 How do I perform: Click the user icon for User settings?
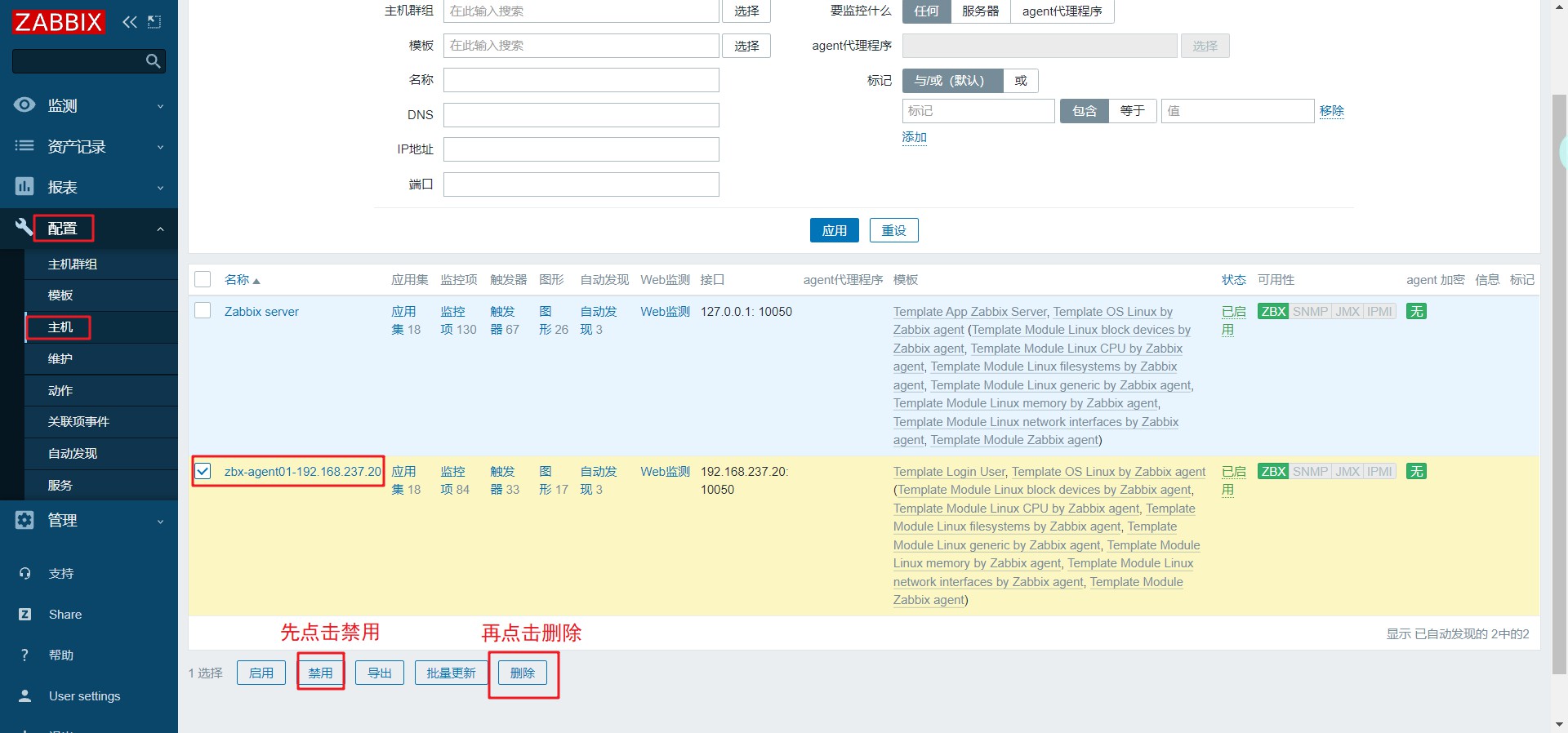[x=24, y=695]
